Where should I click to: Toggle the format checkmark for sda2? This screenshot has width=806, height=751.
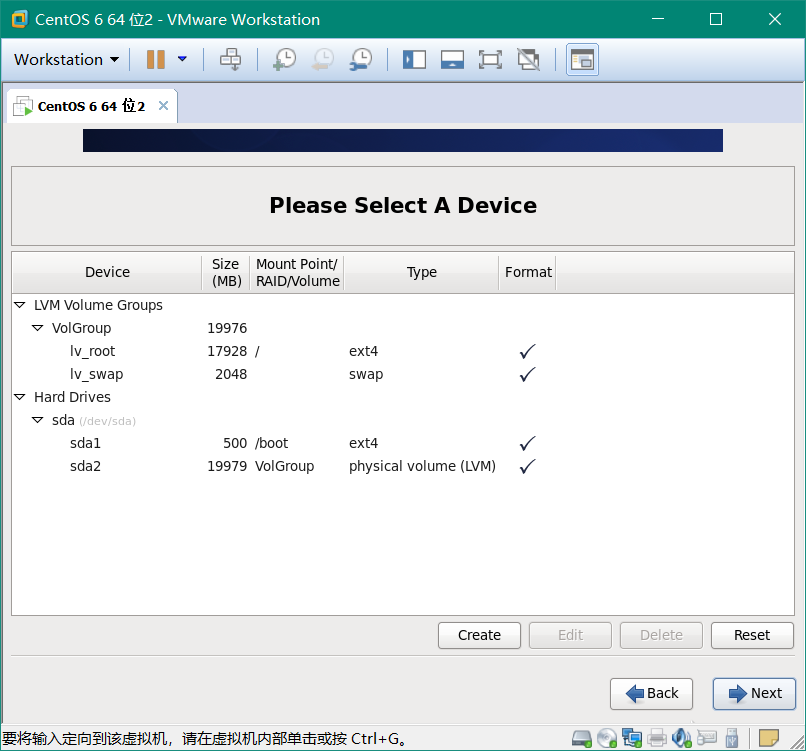click(527, 467)
